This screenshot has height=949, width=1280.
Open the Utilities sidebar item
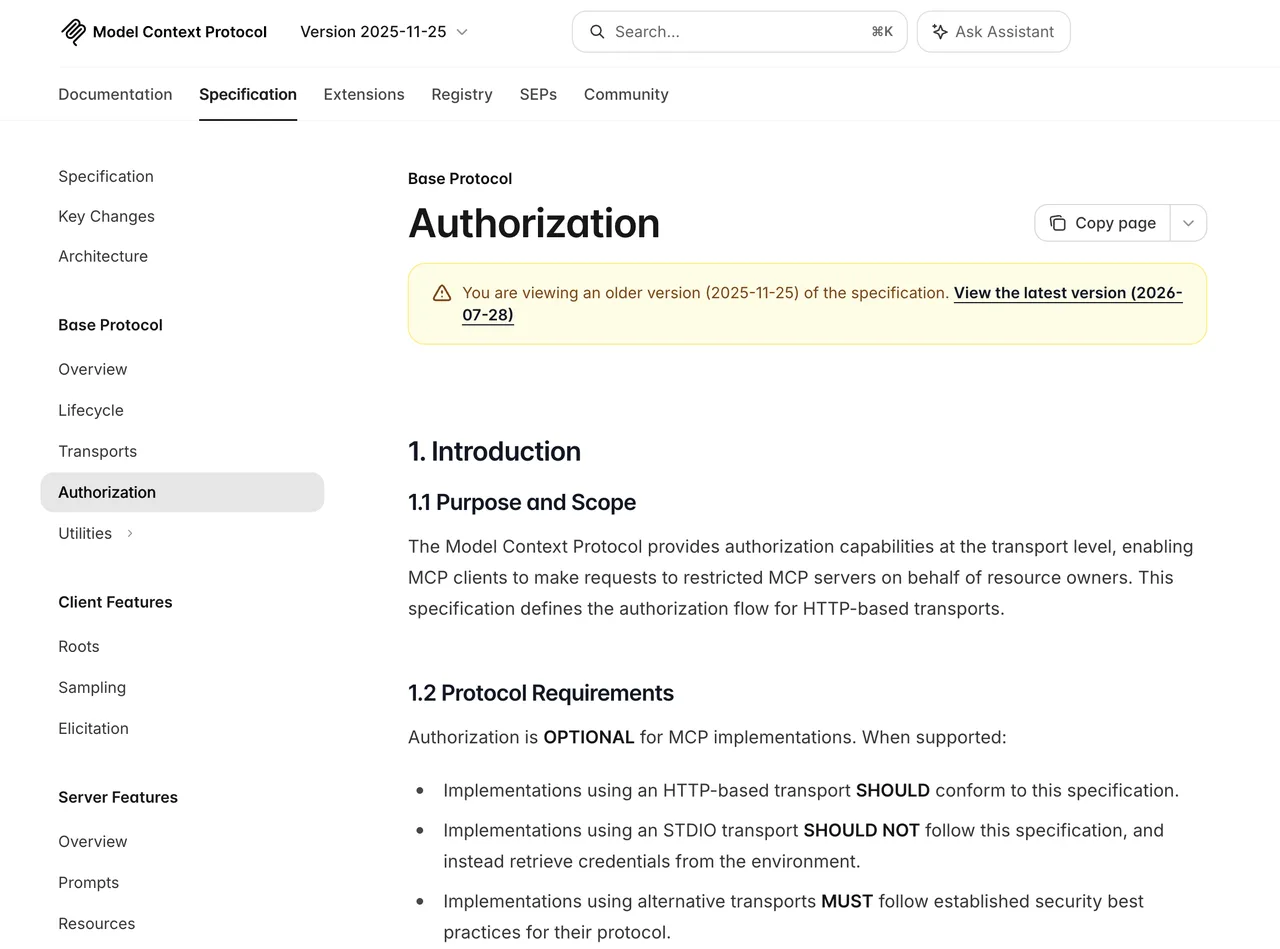85,534
